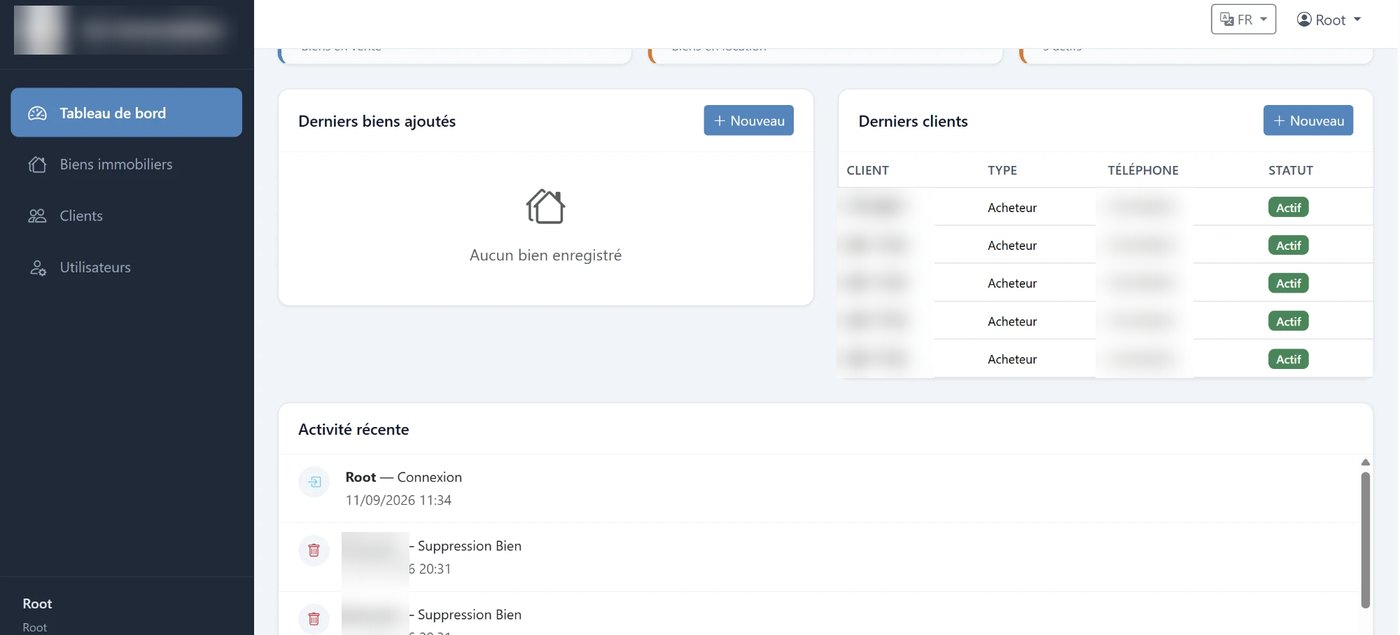Click the Derniers biens ajoutés heading

tap(377, 121)
